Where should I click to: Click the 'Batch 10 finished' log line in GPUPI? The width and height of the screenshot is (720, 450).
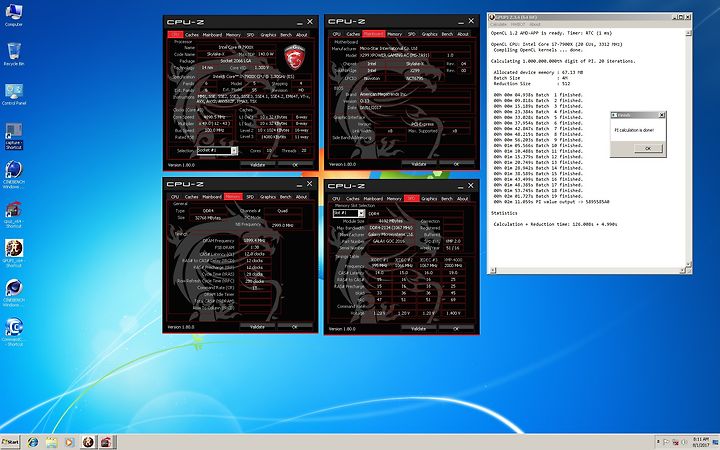[538, 145]
